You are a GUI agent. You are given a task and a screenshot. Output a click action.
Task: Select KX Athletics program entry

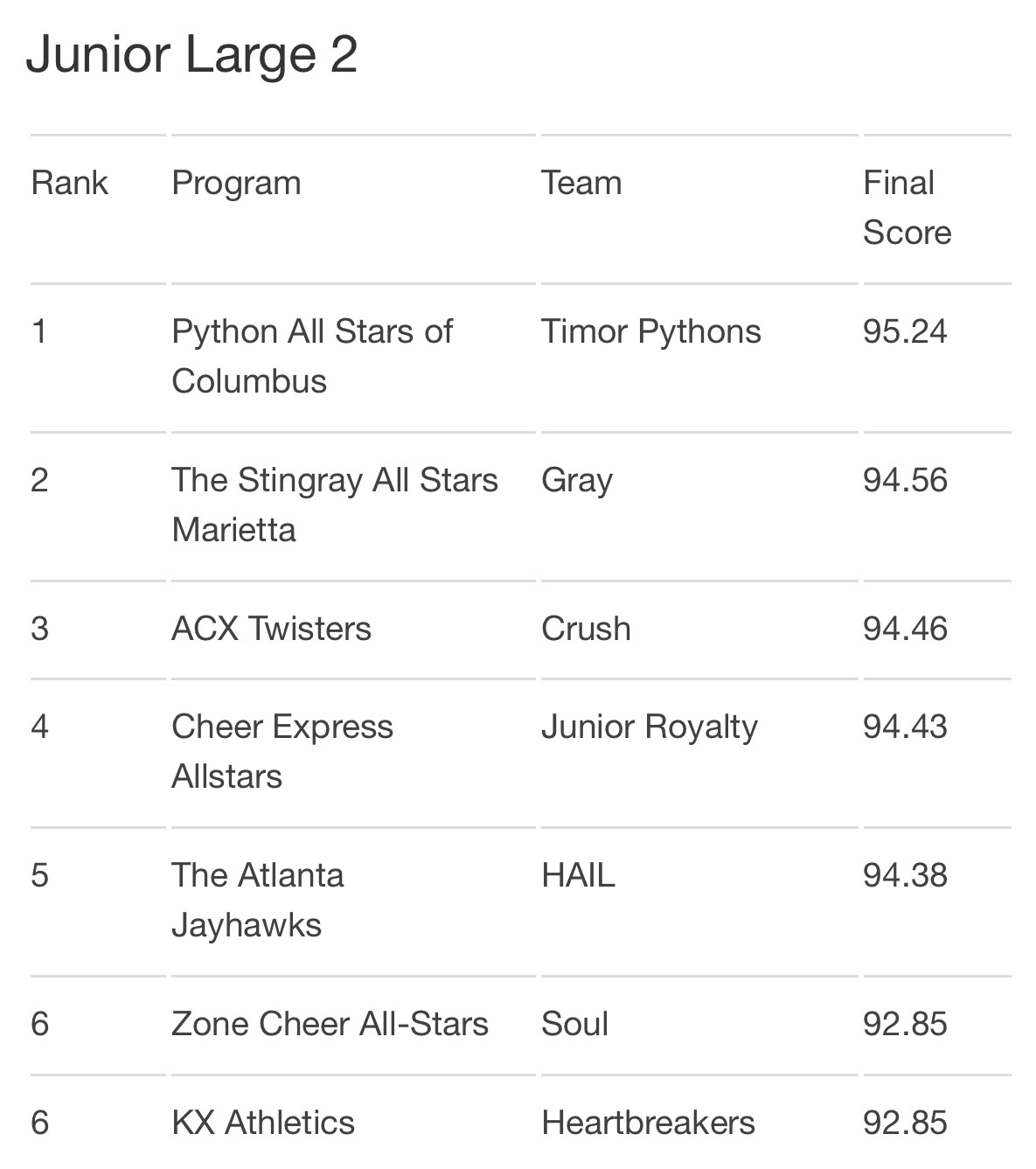point(263,1123)
